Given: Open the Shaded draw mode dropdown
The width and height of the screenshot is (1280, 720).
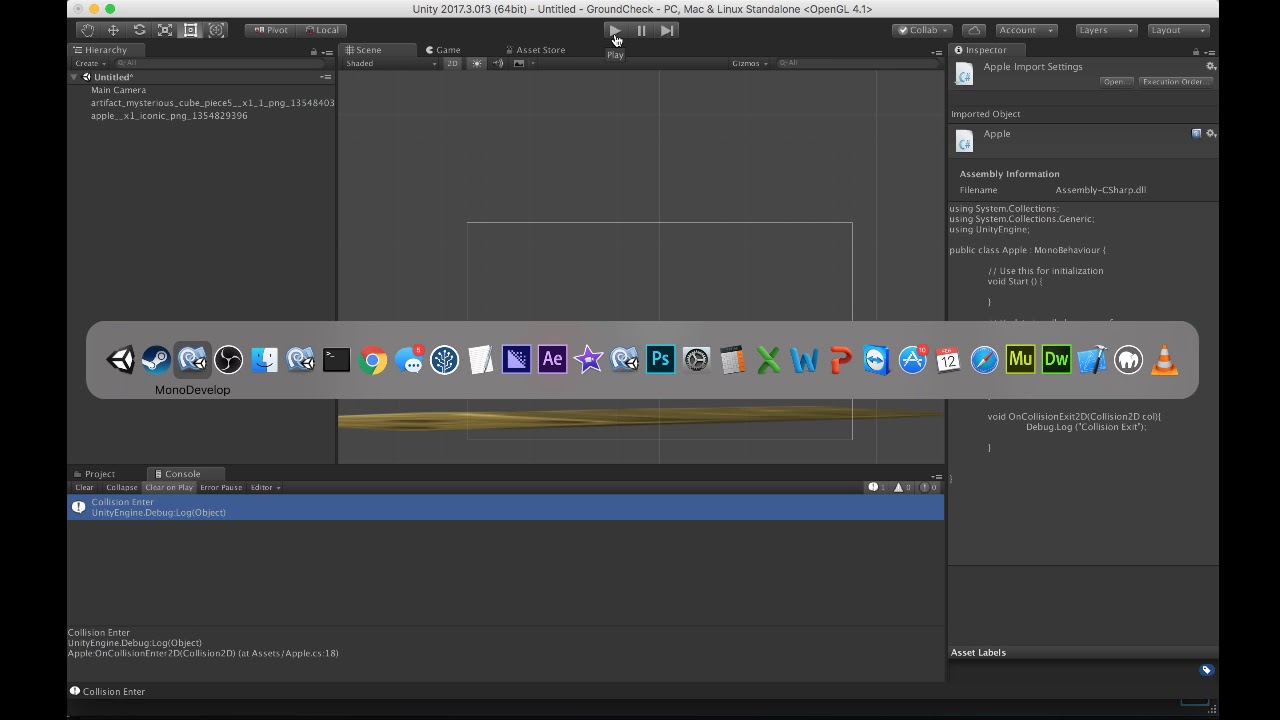Looking at the screenshot, I should 391,63.
